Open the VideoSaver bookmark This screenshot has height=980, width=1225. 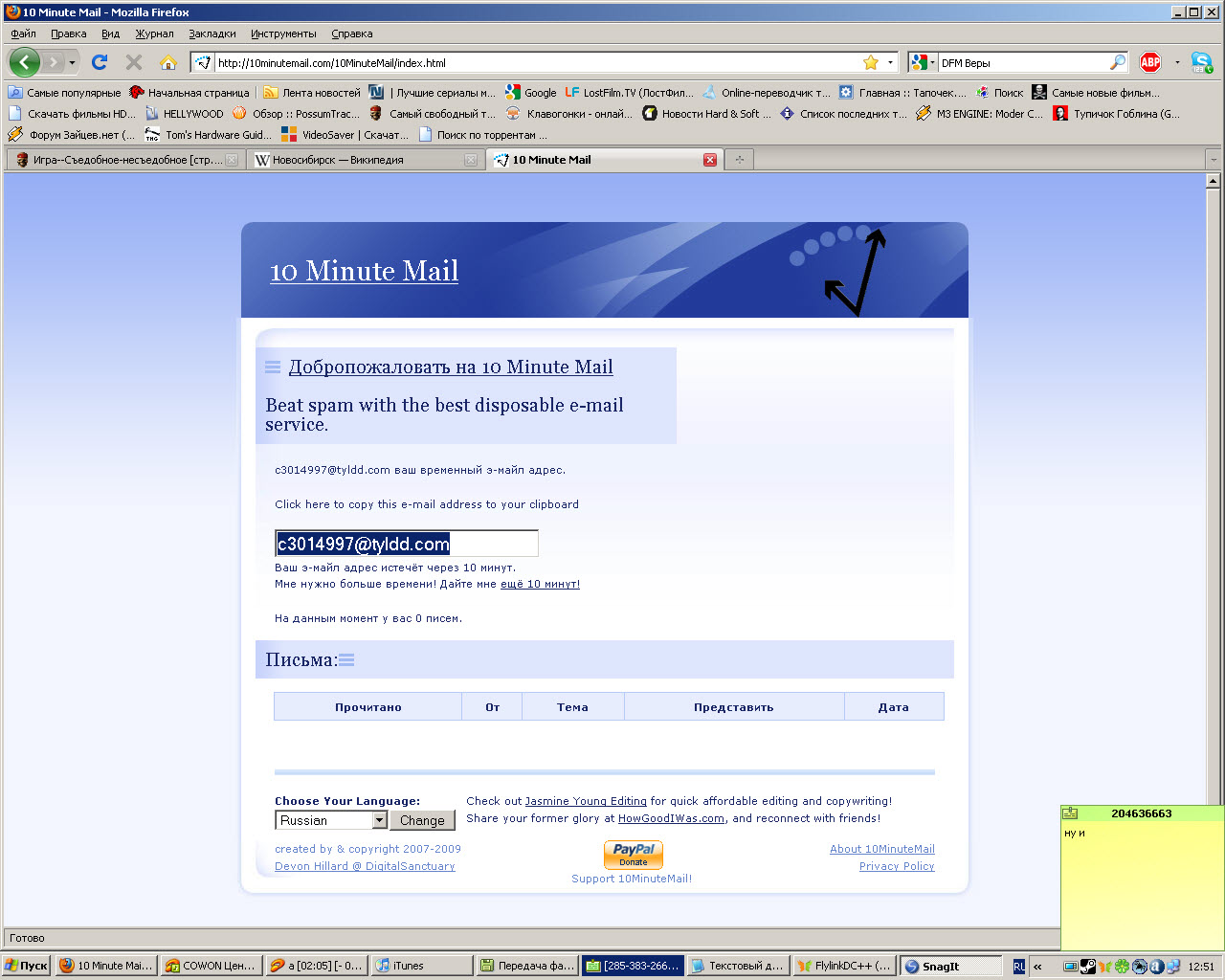click(345, 135)
